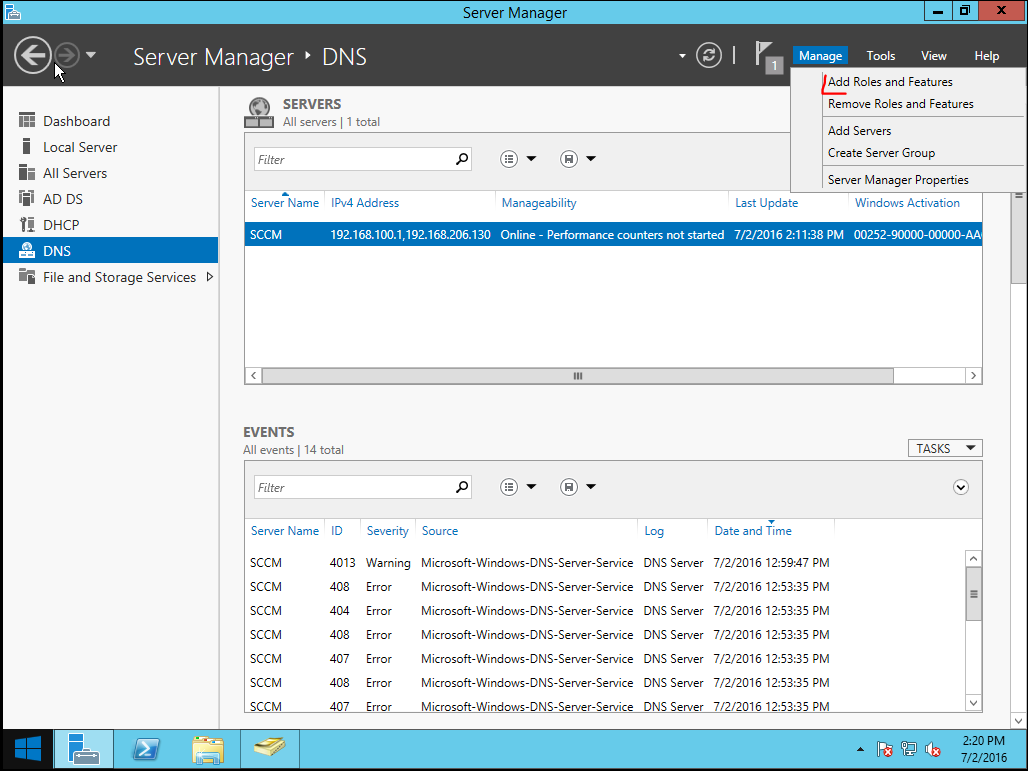1028x771 pixels.
Task: Sort events by Source column
Action: (440, 531)
